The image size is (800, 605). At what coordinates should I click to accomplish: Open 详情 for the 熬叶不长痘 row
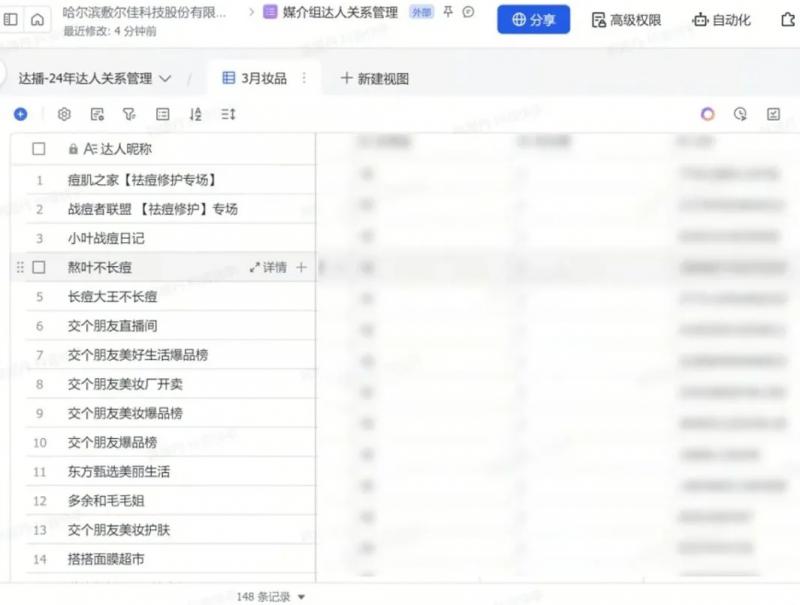click(268, 267)
